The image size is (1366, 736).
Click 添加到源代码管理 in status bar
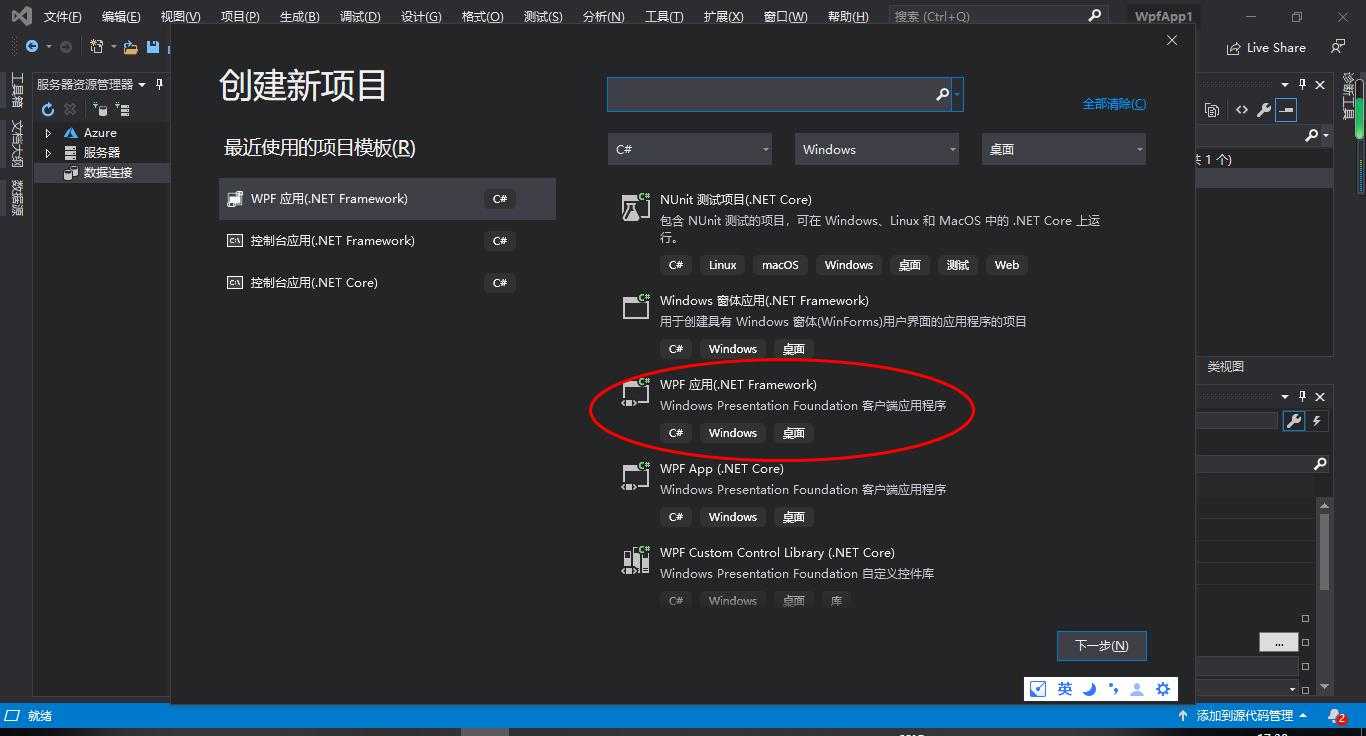1244,716
